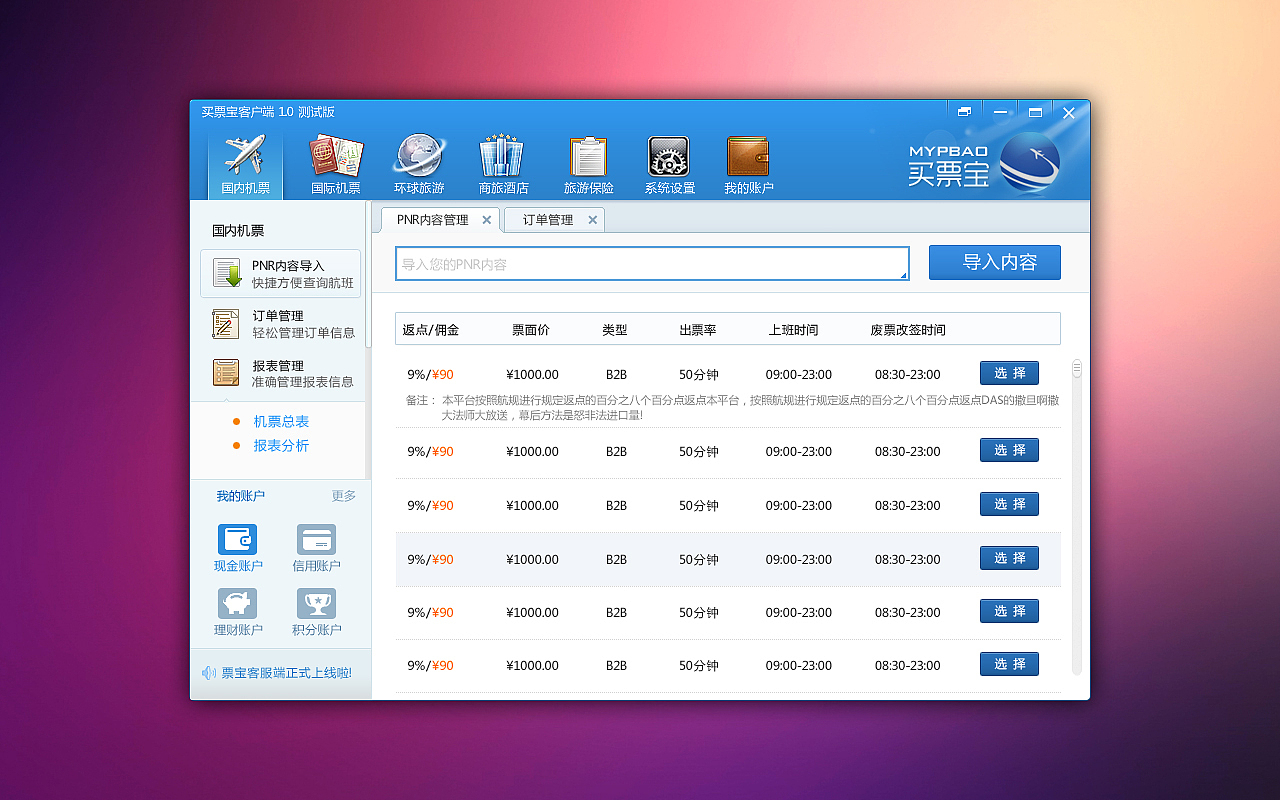Click the 废票改签时间 column header
The width and height of the screenshot is (1280, 800).
click(x=908, y=330)
